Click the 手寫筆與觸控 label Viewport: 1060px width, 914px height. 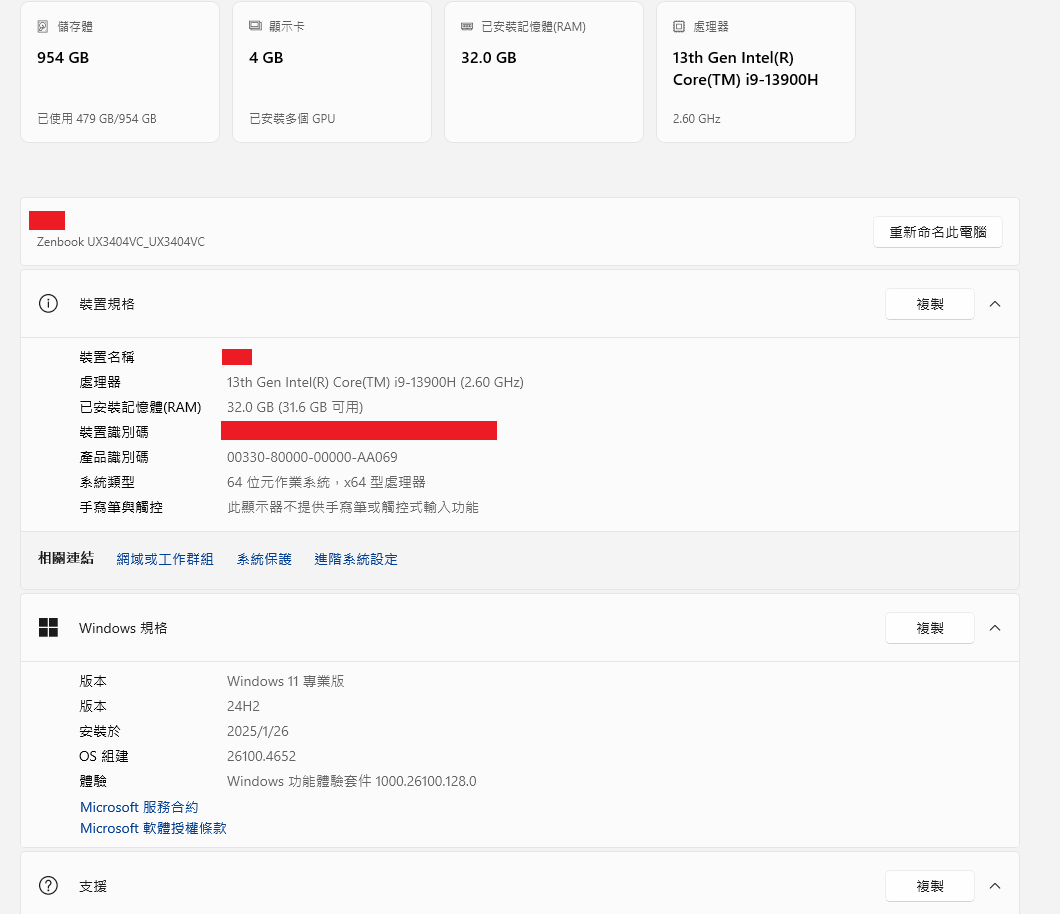pyautogui.click(x=121, y=507)
